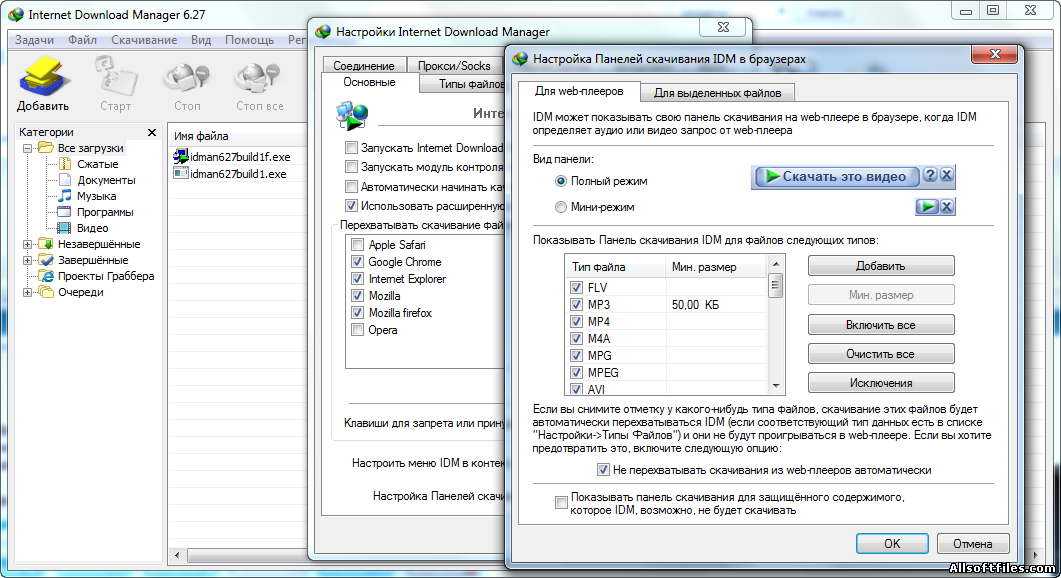Viewport: 1061px width, 578px height.
Task: Click the Стоп toolbar icon
Action: (187, 77)
